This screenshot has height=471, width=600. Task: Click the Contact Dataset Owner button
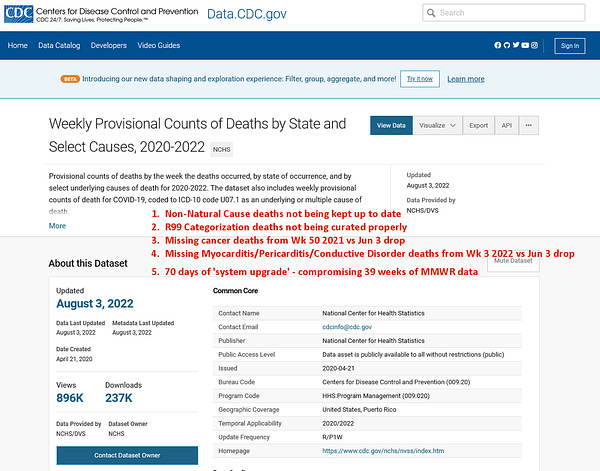(127, 455)
